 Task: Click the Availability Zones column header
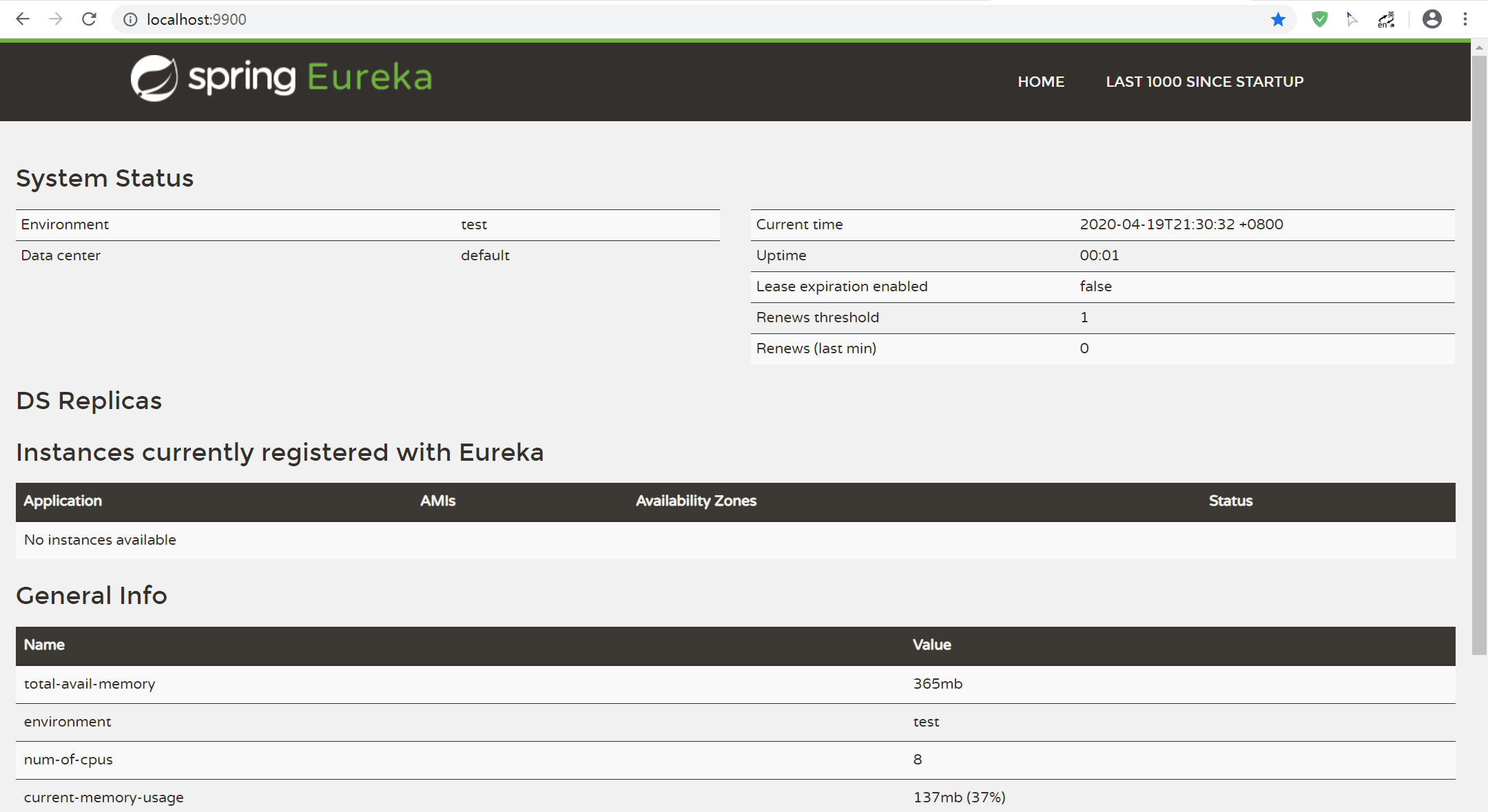coord(696,501)
